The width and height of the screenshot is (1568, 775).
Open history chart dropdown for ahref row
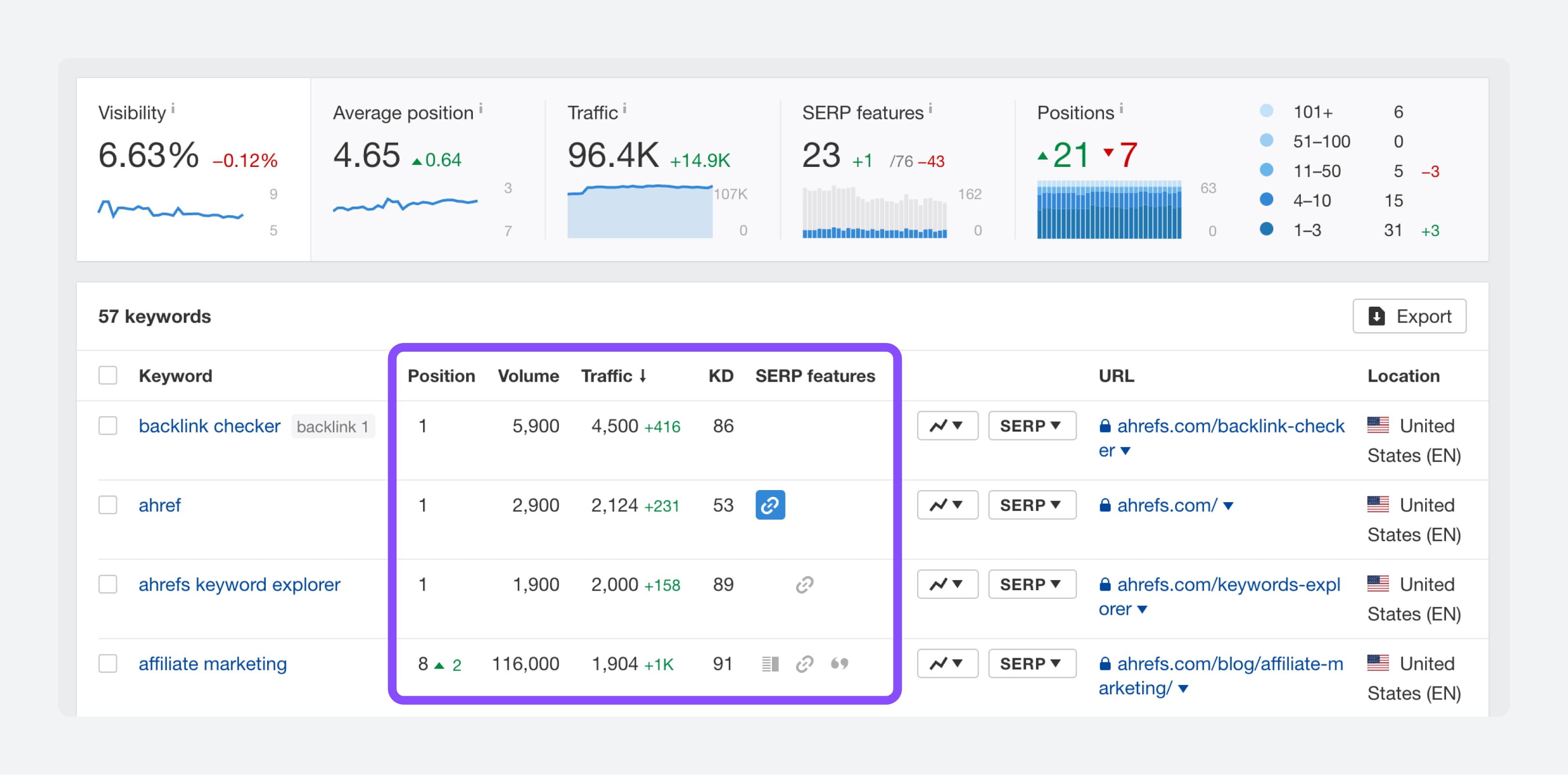coord(947,505)
